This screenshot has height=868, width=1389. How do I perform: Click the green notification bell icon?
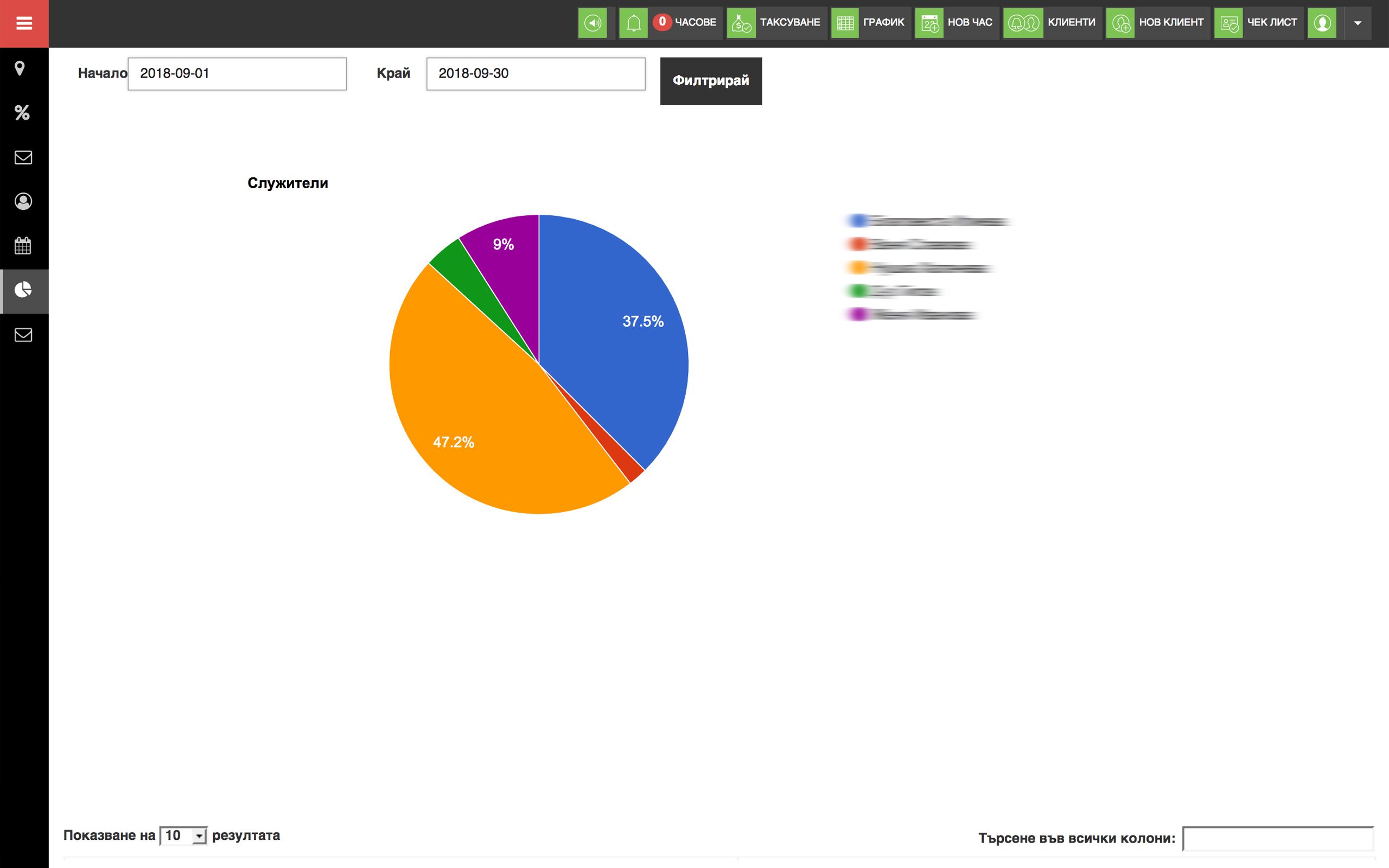point(633,23)
